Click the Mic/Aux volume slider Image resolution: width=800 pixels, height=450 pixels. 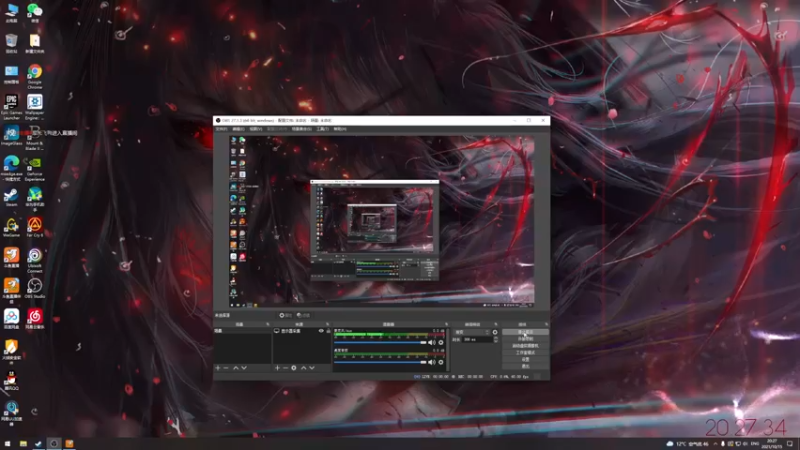pos(380,342)
